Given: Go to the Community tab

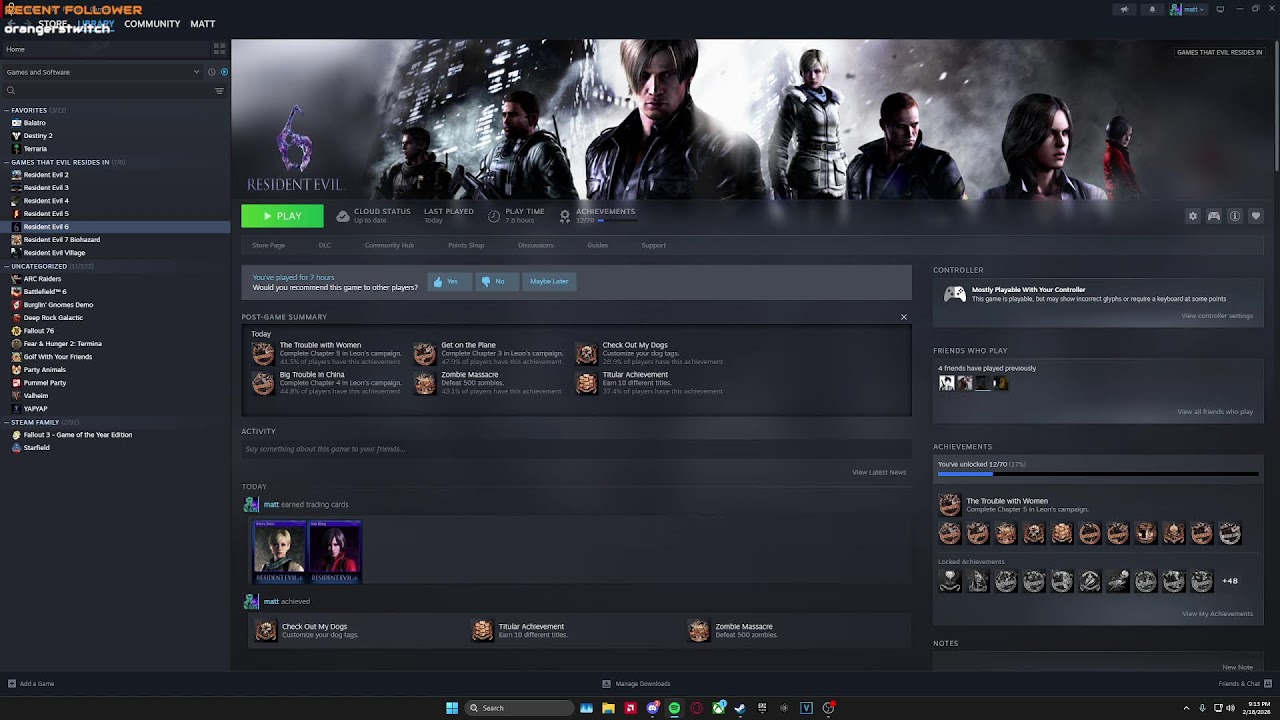Looking at the screenshot, I should (152, 24).
